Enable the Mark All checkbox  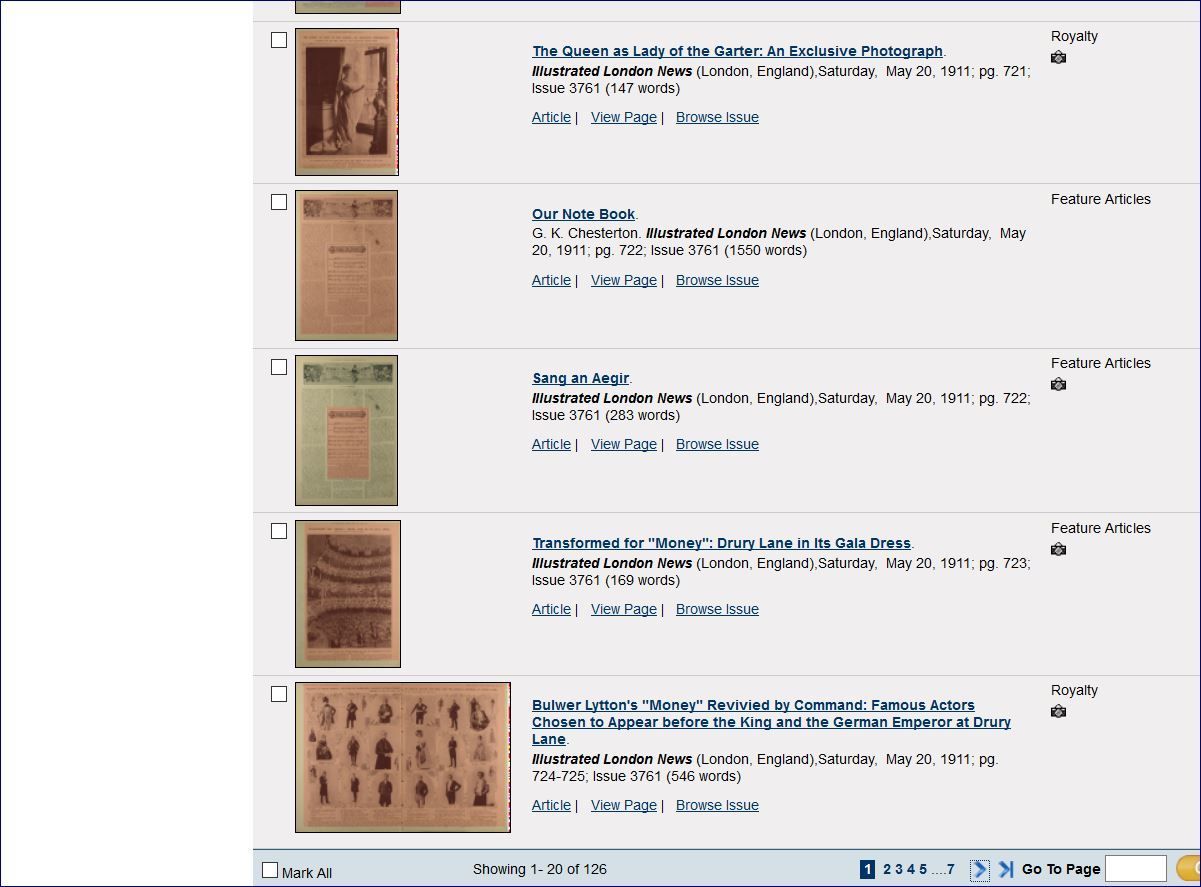(270, 870)
